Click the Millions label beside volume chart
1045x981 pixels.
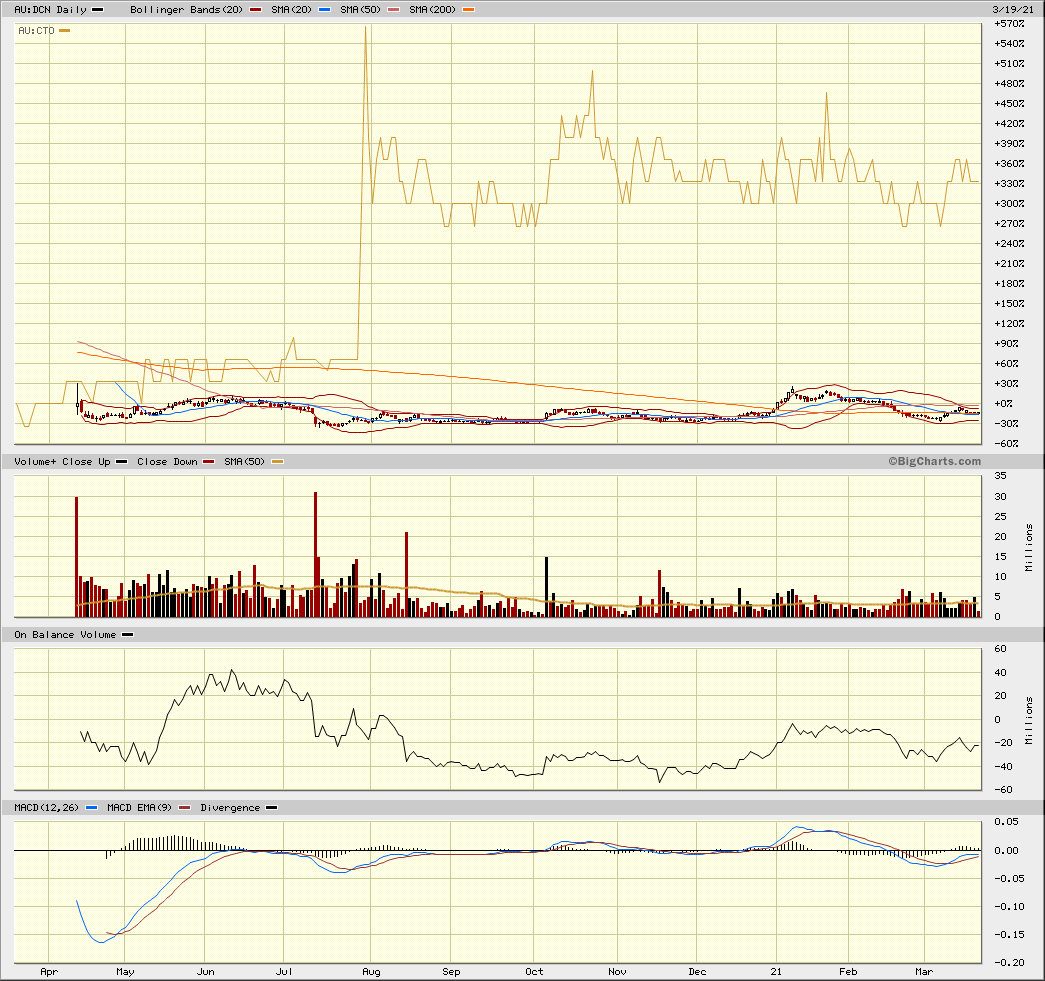(1029, 547)
